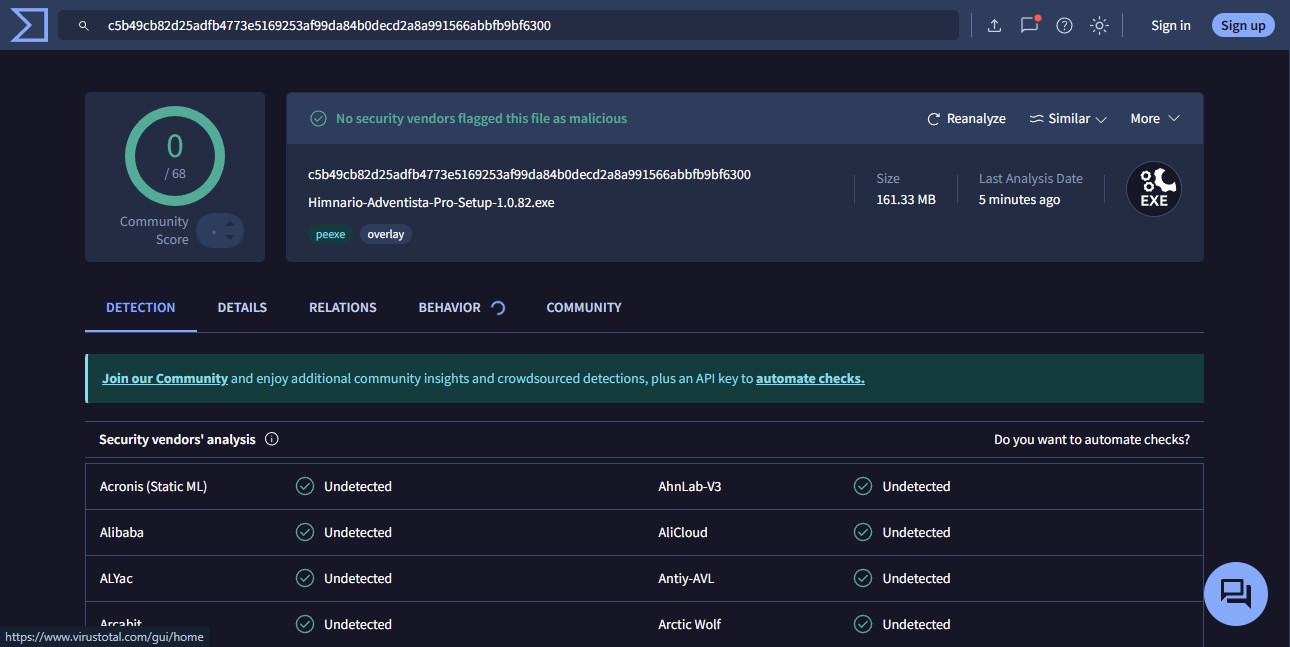1290x647 pixels.
Task: Open the Relations tab
Action: click(x=342, y=308)
